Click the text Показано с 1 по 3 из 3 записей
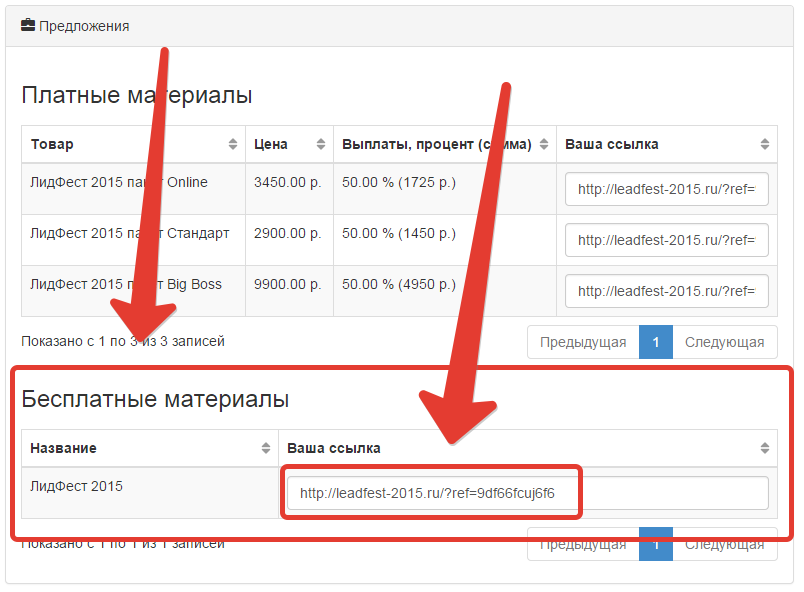 [123, 341]
